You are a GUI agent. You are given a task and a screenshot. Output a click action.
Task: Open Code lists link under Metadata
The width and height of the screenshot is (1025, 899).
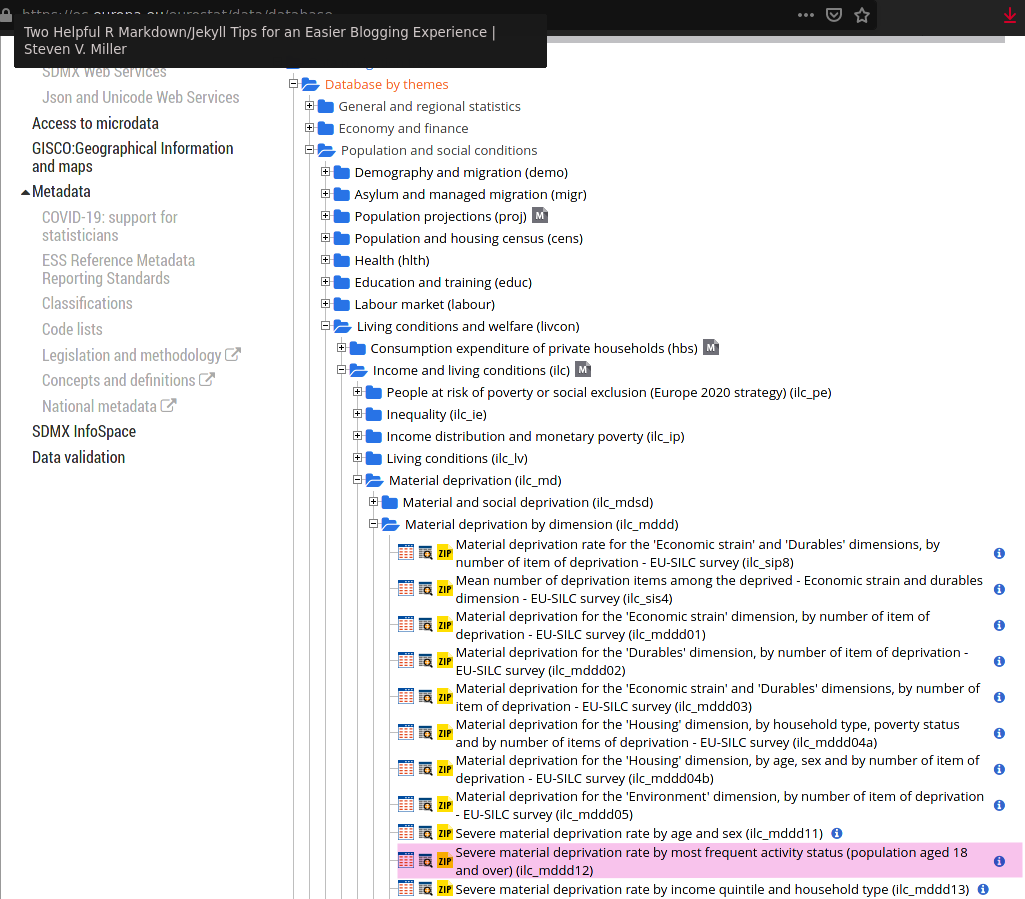point(72,330)
